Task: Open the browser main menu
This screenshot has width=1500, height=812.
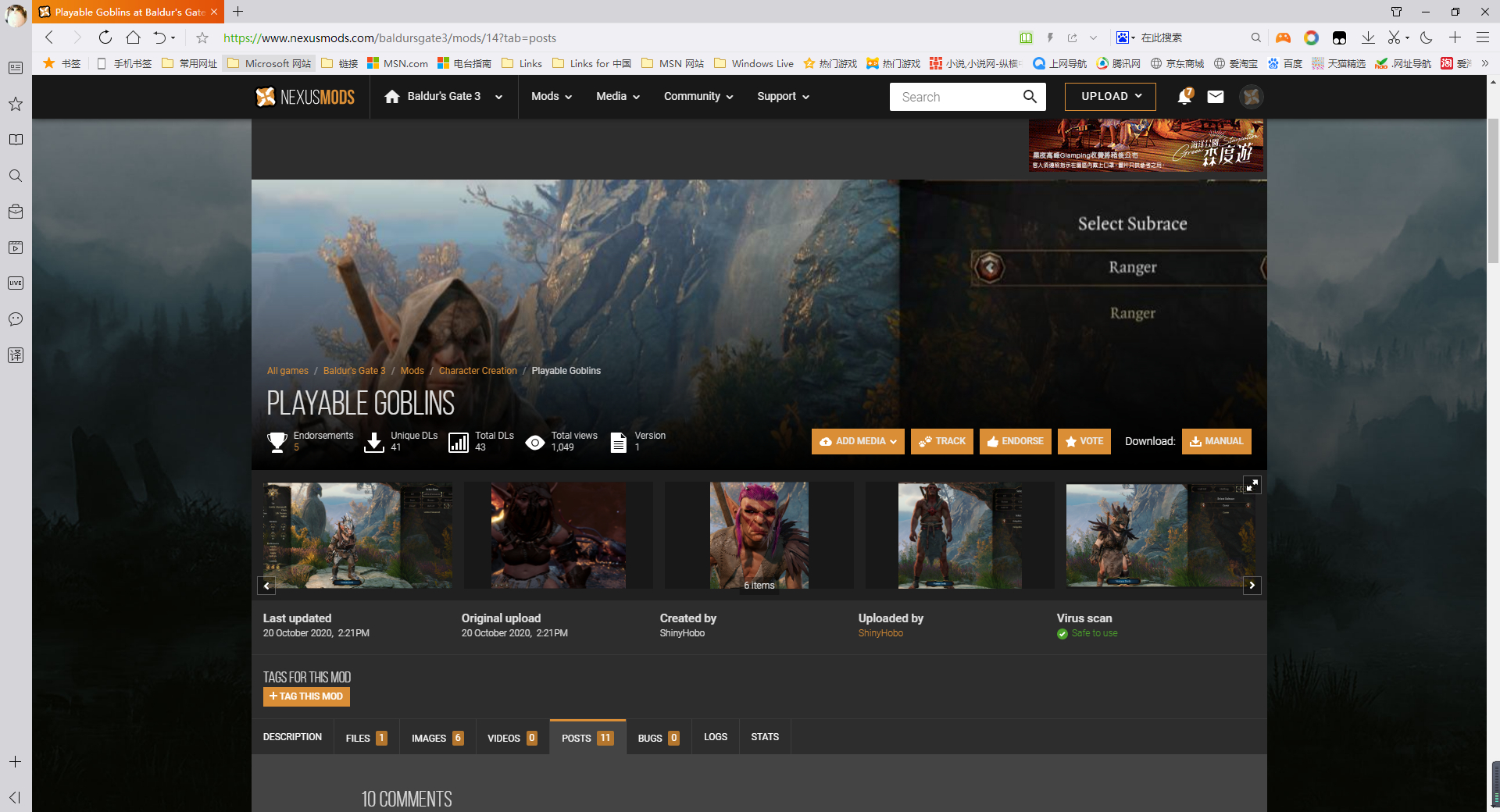Action: point(1482,37)
